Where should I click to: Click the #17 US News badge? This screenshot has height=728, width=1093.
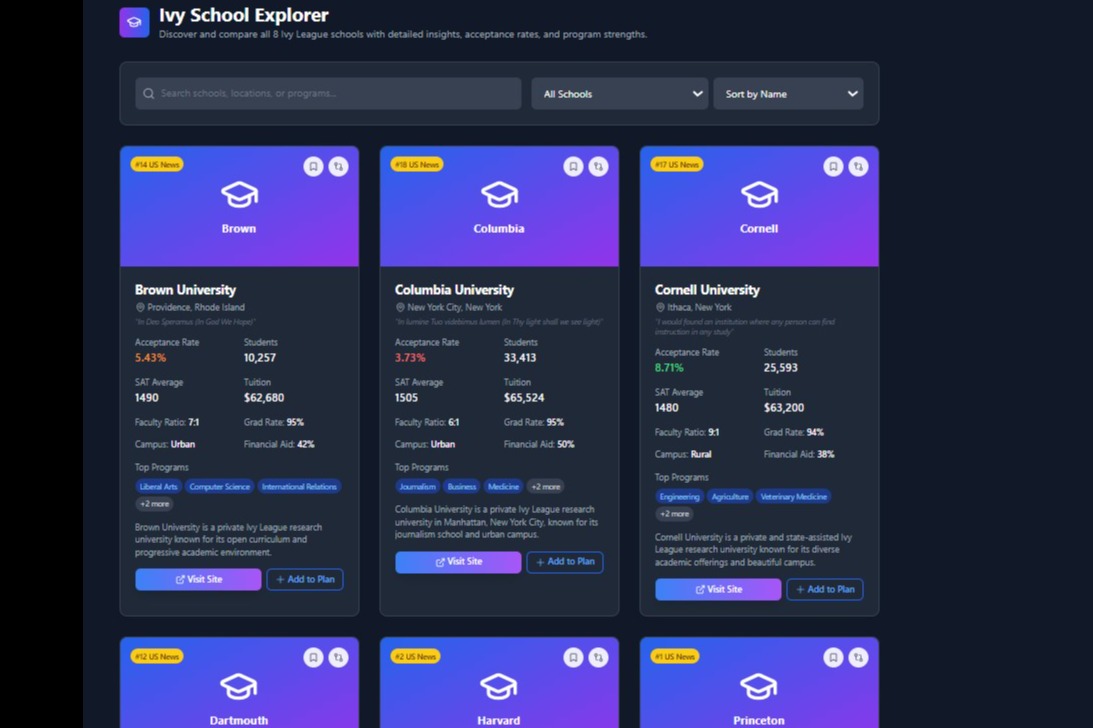tap(677, 165)
